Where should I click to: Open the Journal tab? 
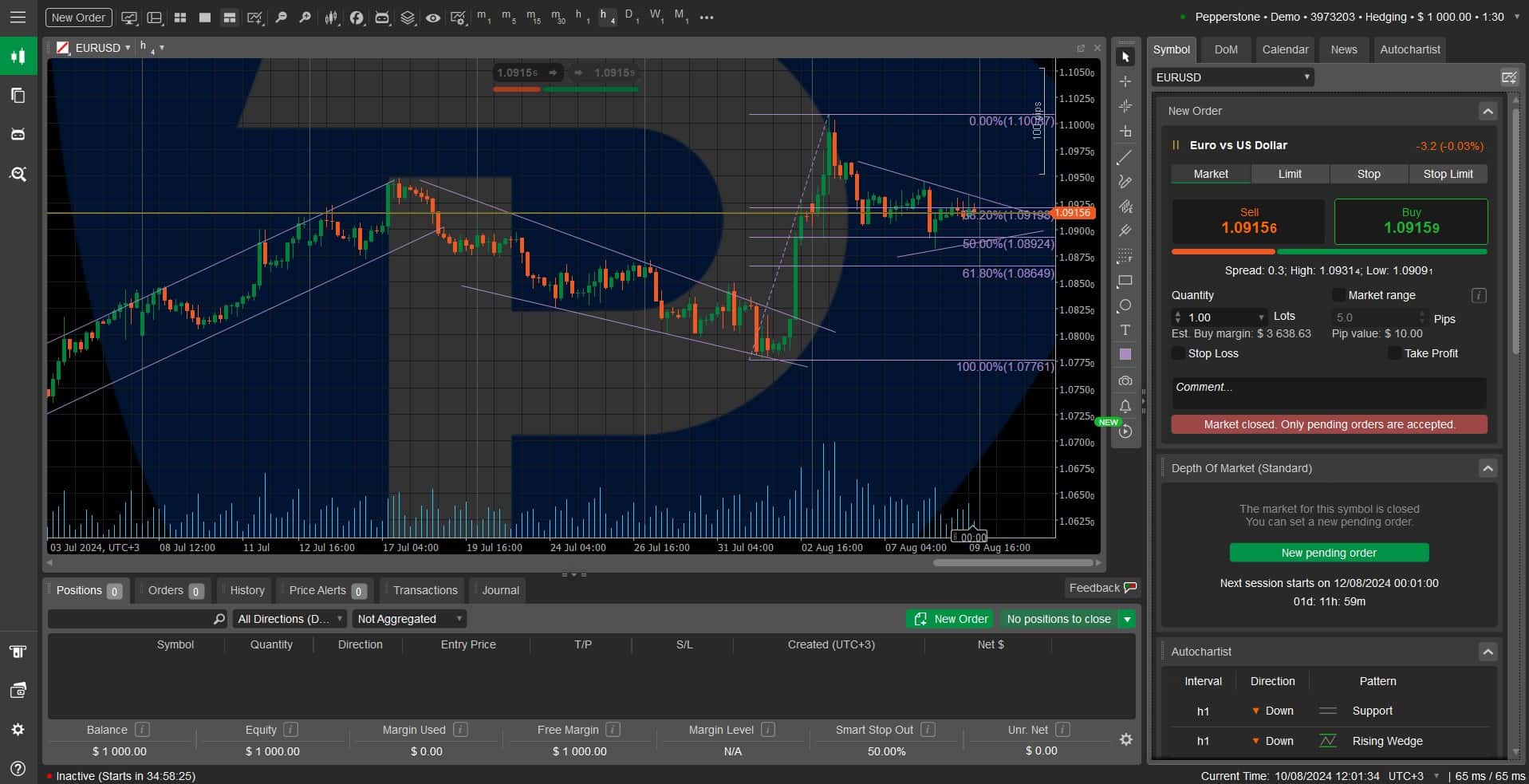pyautogui.click(x=499, y=590)
